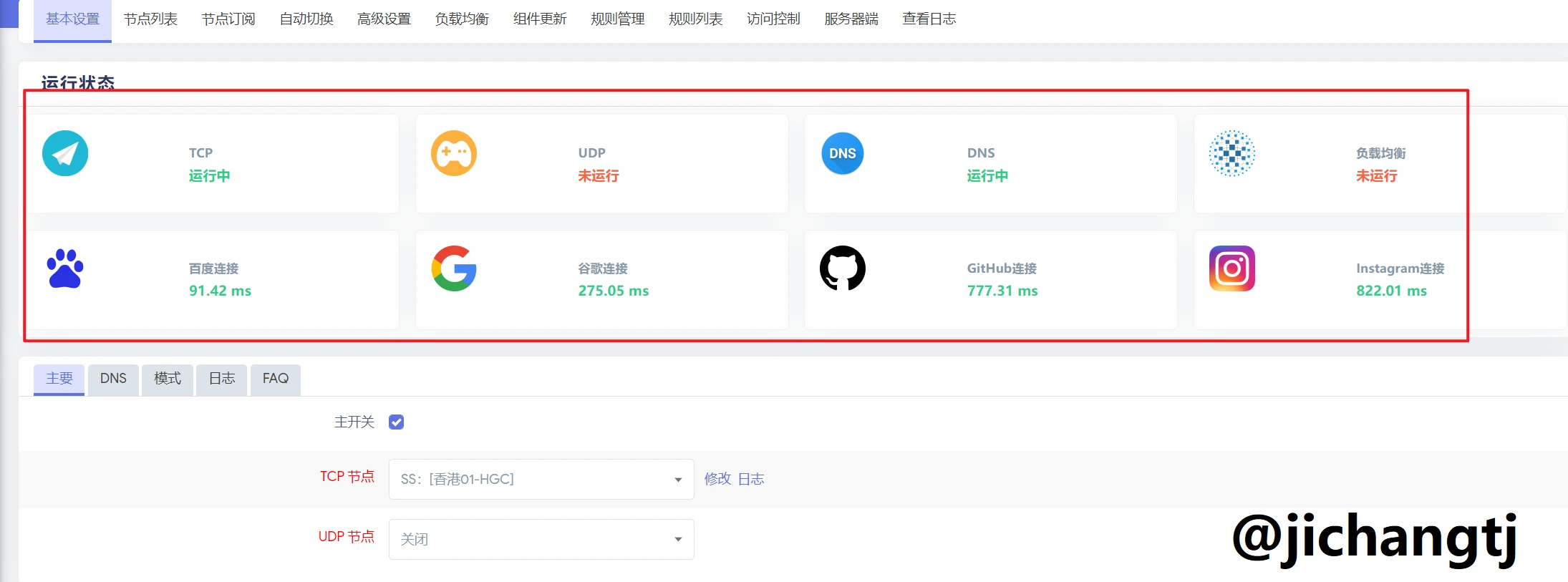Viewport: 1568px width, 582px height.
Task: Switch to the 基本设置 tab
Action: click(x=72, y=19)
